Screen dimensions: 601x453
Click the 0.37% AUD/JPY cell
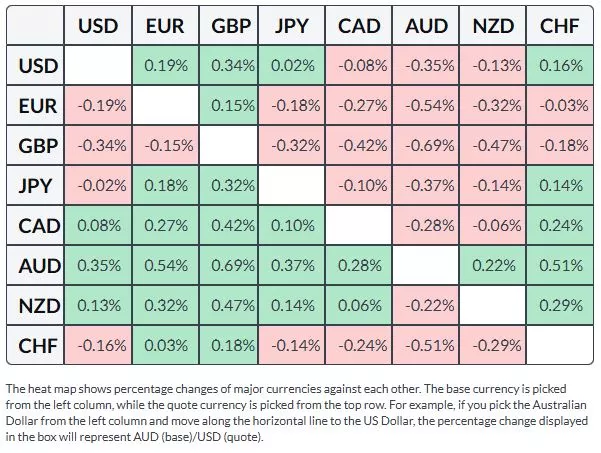tap(295, 266)
